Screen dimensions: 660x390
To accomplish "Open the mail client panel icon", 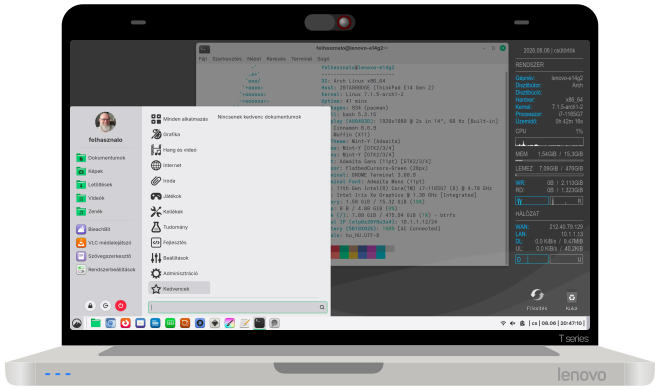I will point(140,323).
